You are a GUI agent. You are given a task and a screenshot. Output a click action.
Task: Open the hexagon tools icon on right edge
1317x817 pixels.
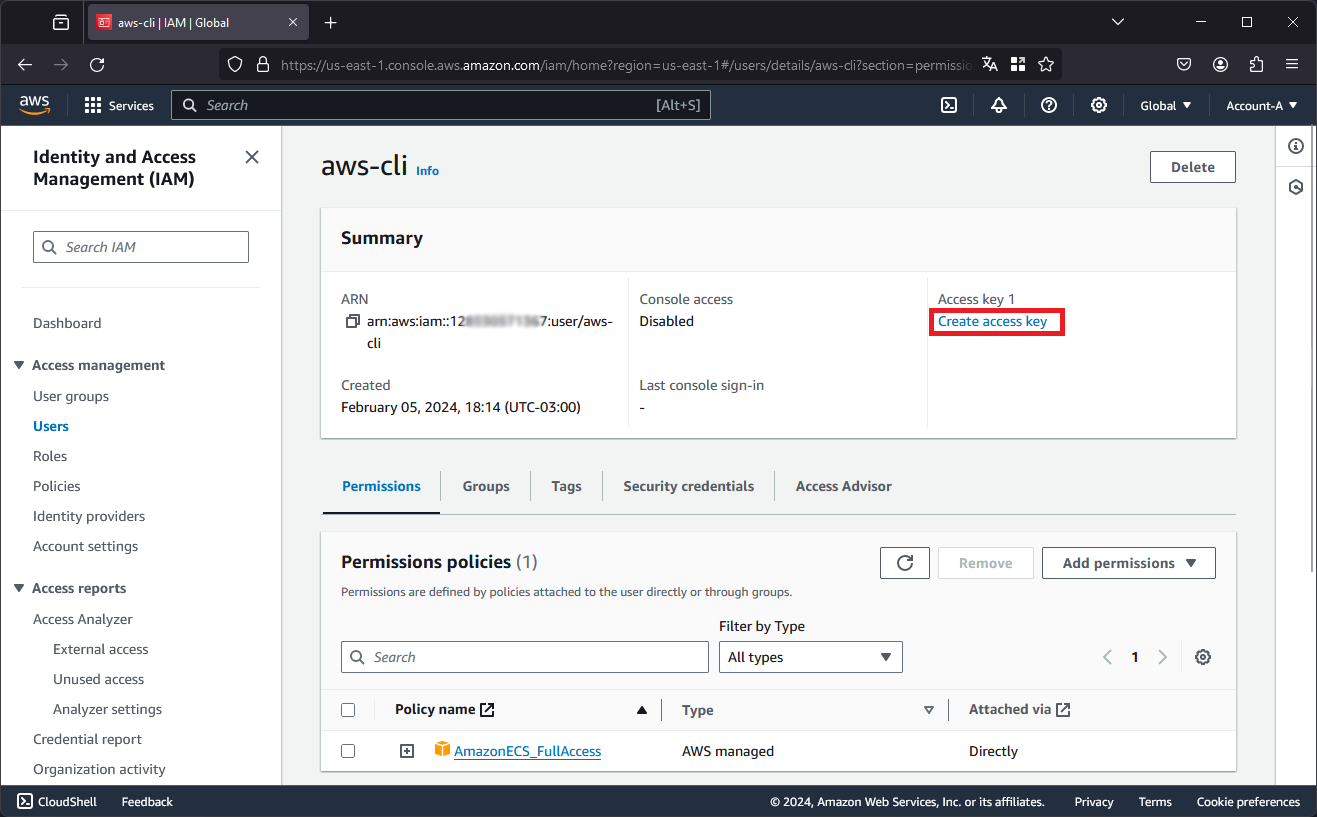(1296, 187)
